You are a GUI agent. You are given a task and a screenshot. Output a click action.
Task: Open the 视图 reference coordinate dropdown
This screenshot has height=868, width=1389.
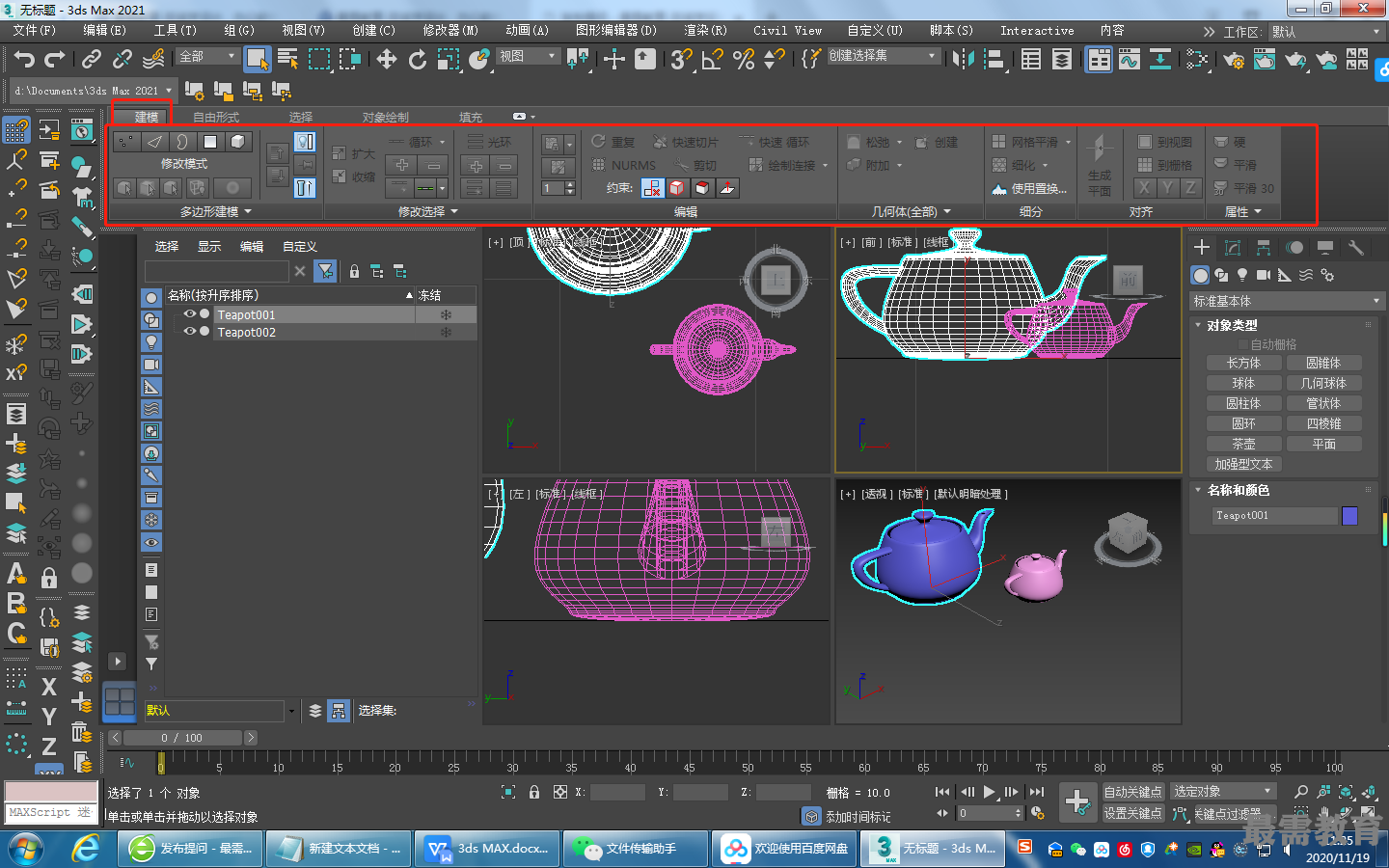tap(528, 56)
